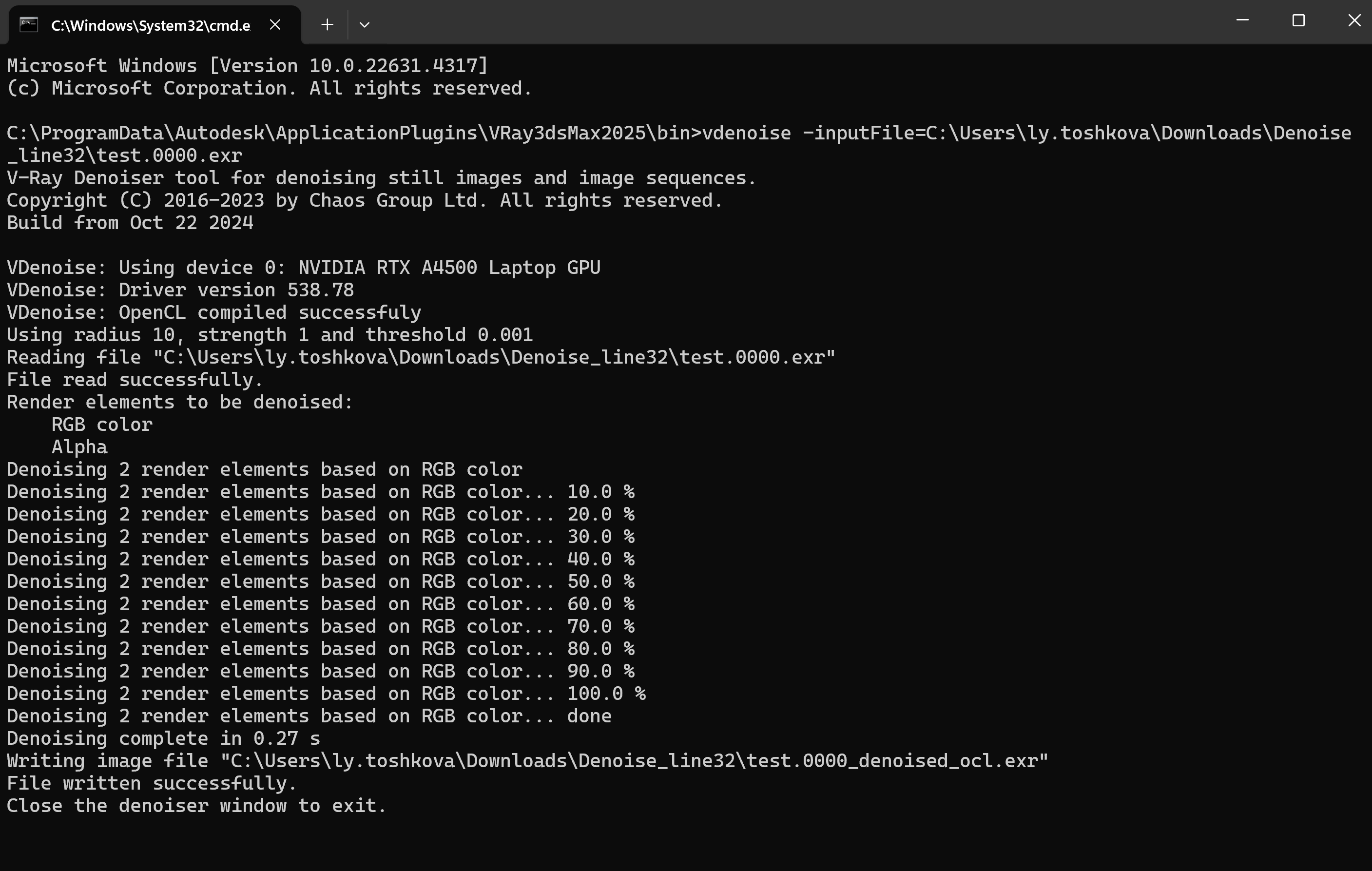Click the 'Using radius 10, strength 1' line

click(x=270, y=335)
